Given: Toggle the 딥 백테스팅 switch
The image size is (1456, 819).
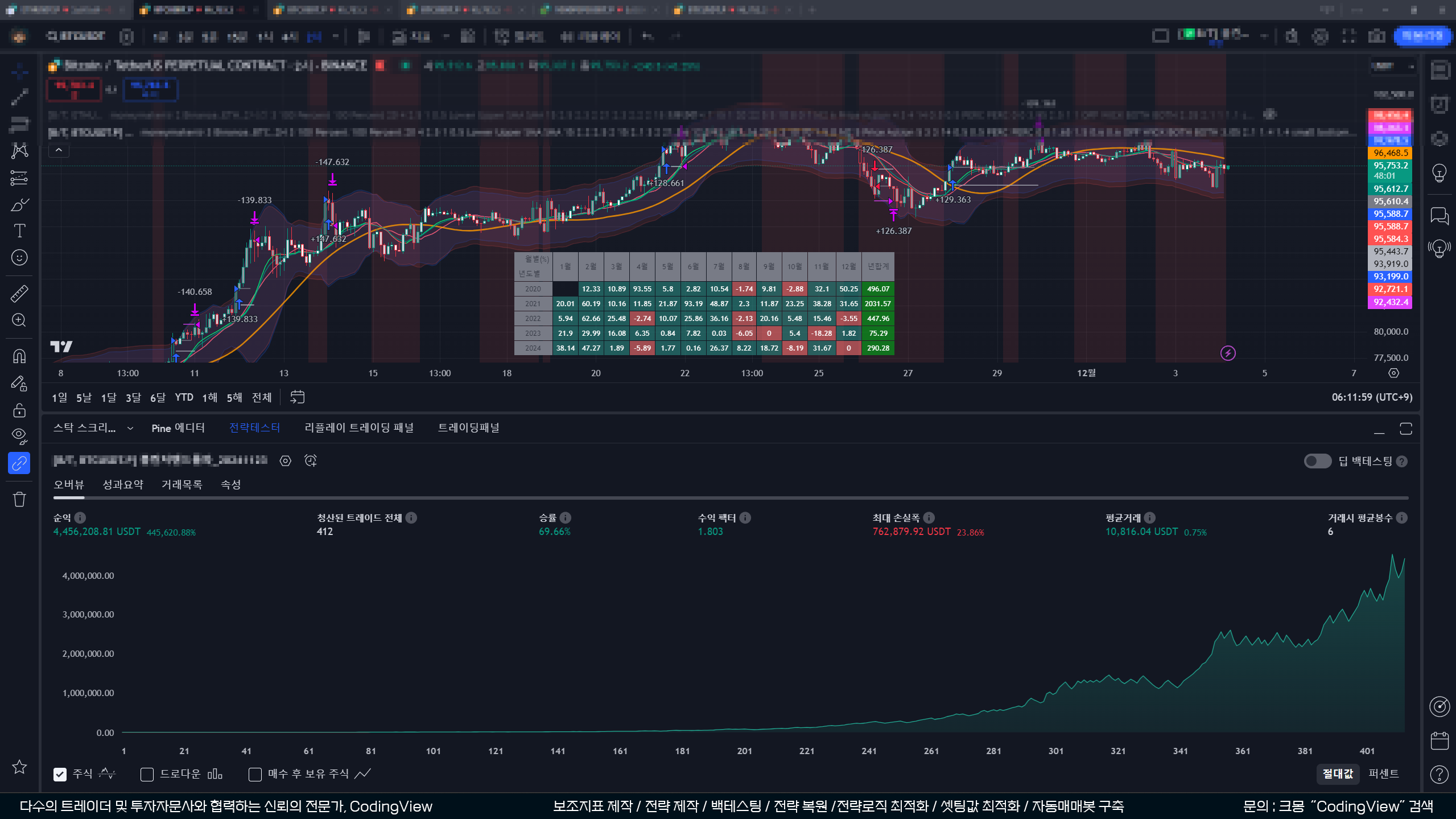Looking at the screenshot, I should tap(1317, 461).
